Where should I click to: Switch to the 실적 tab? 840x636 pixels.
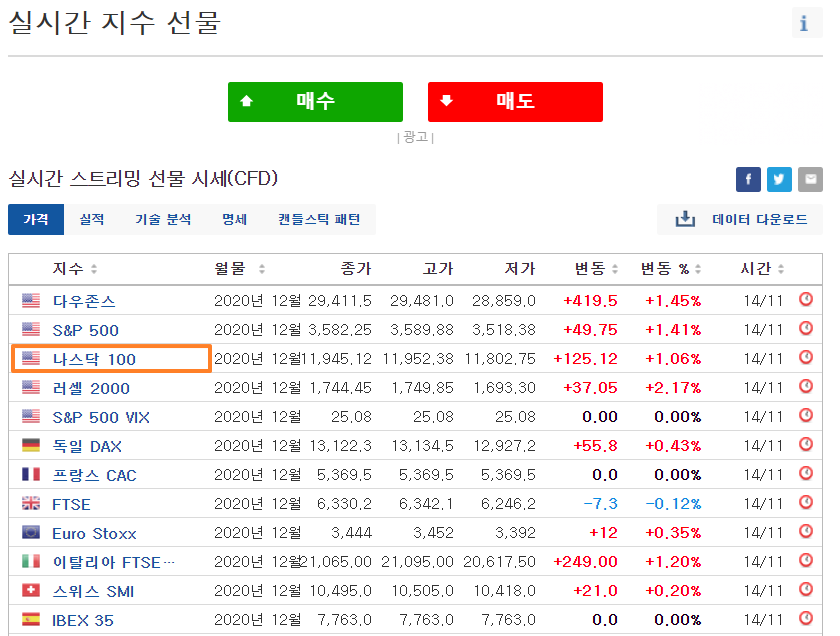click(92, 219)
